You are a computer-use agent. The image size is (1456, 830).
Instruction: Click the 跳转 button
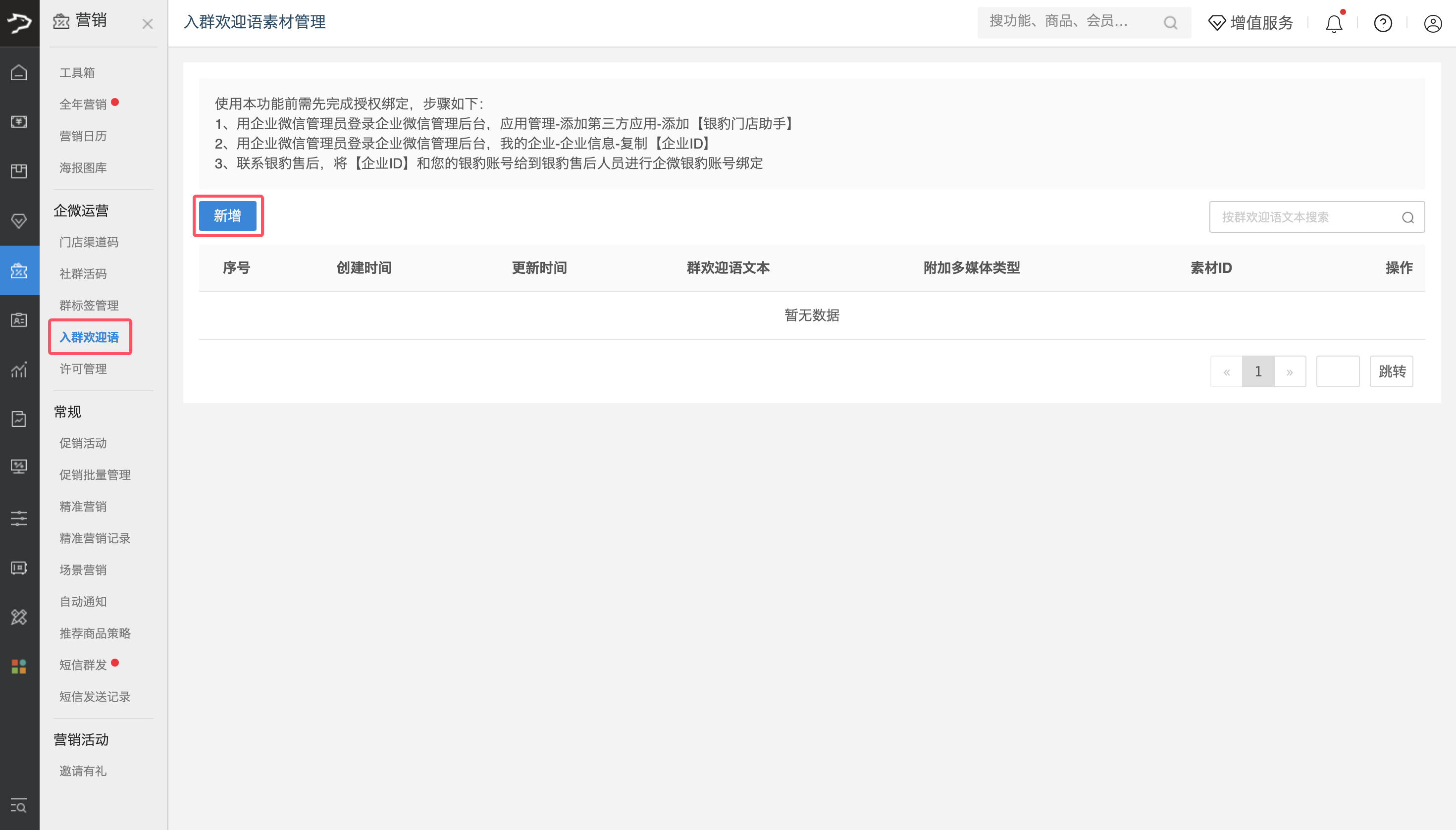point(1392,372)
